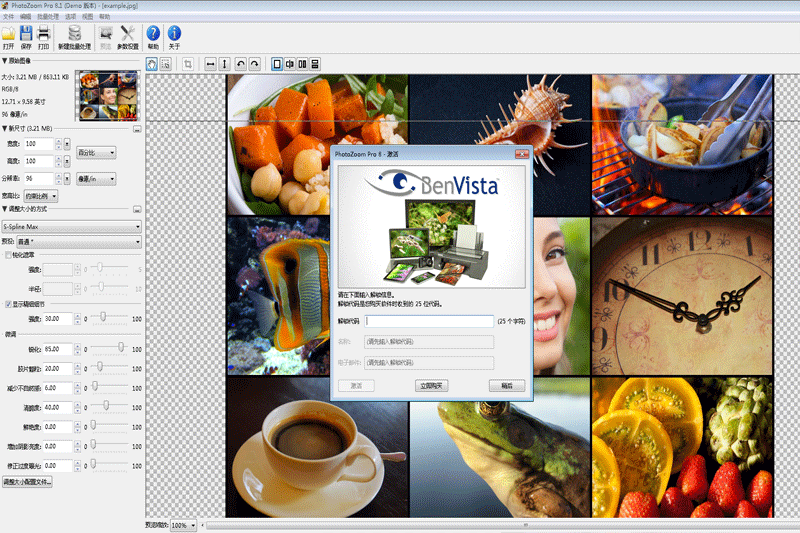Open the 选项 menu
The width and height of the screenshot is (800, 533).
point(70,17)
